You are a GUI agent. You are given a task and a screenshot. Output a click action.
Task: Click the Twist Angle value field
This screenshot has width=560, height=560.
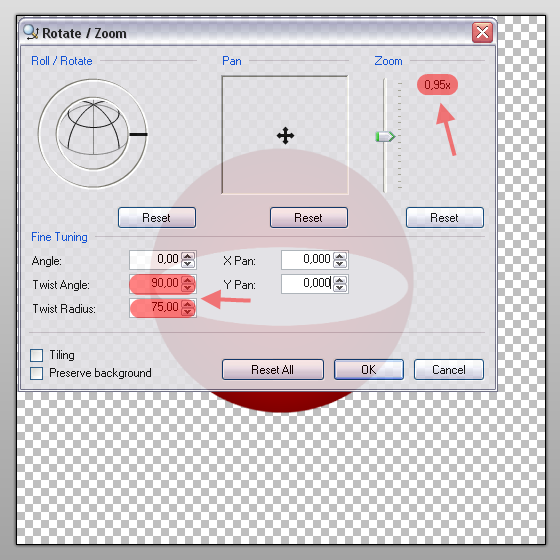coord(155,284)
